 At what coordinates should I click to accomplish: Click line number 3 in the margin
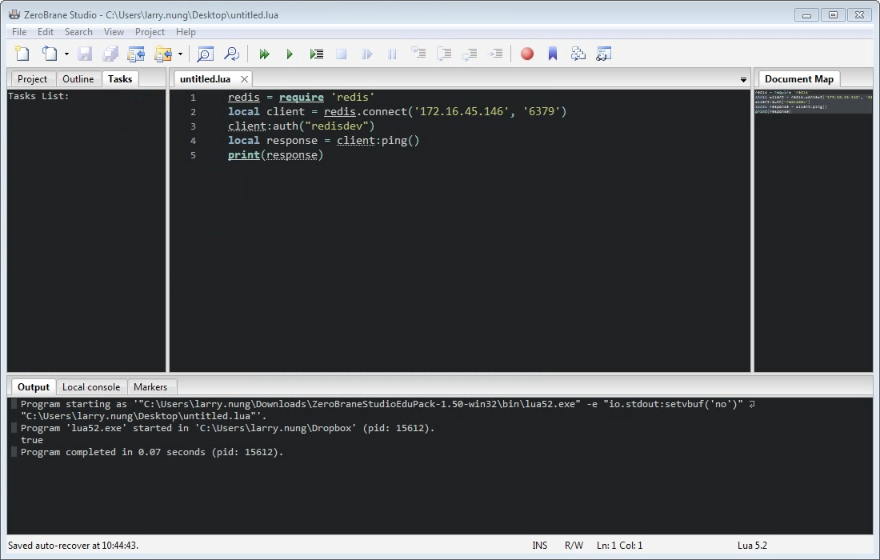pyautogui.click(x=193, y=126)
